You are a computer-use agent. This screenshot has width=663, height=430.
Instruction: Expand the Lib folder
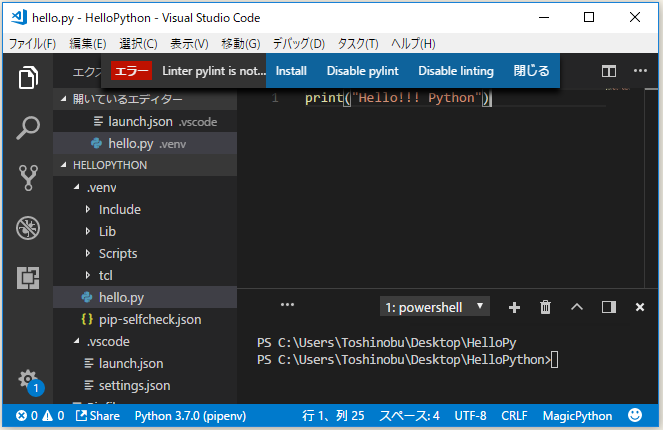(x=88, y=231)
